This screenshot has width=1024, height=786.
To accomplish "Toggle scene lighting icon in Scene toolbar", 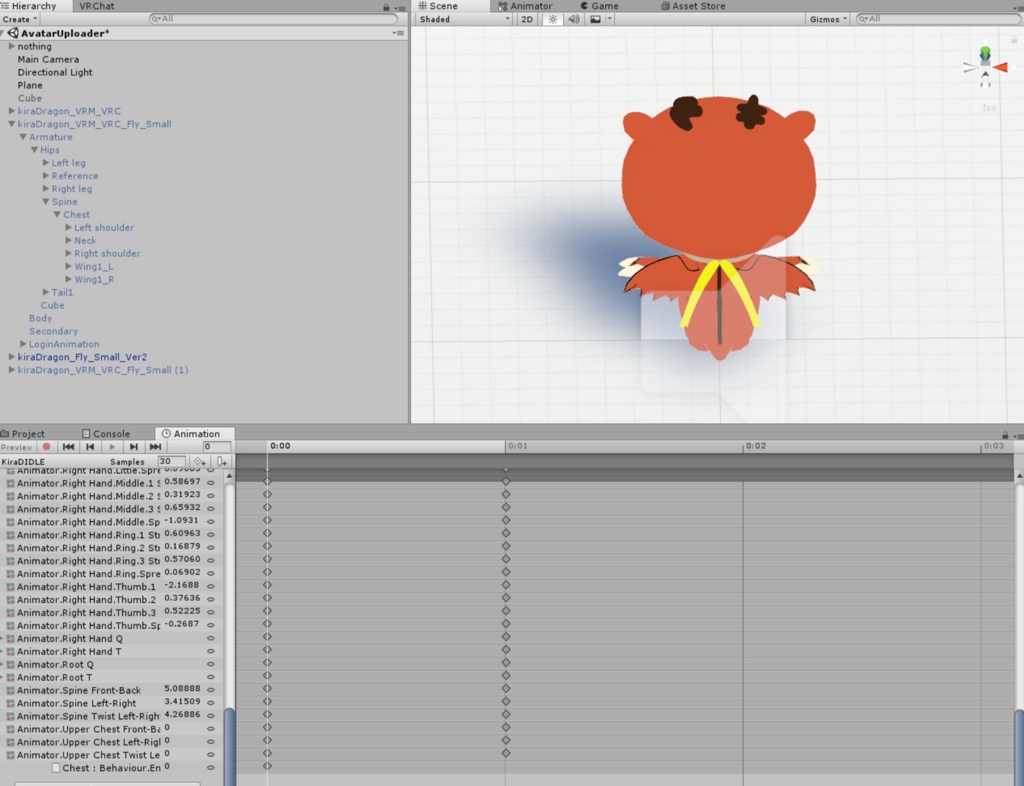I will pos(551,19).
